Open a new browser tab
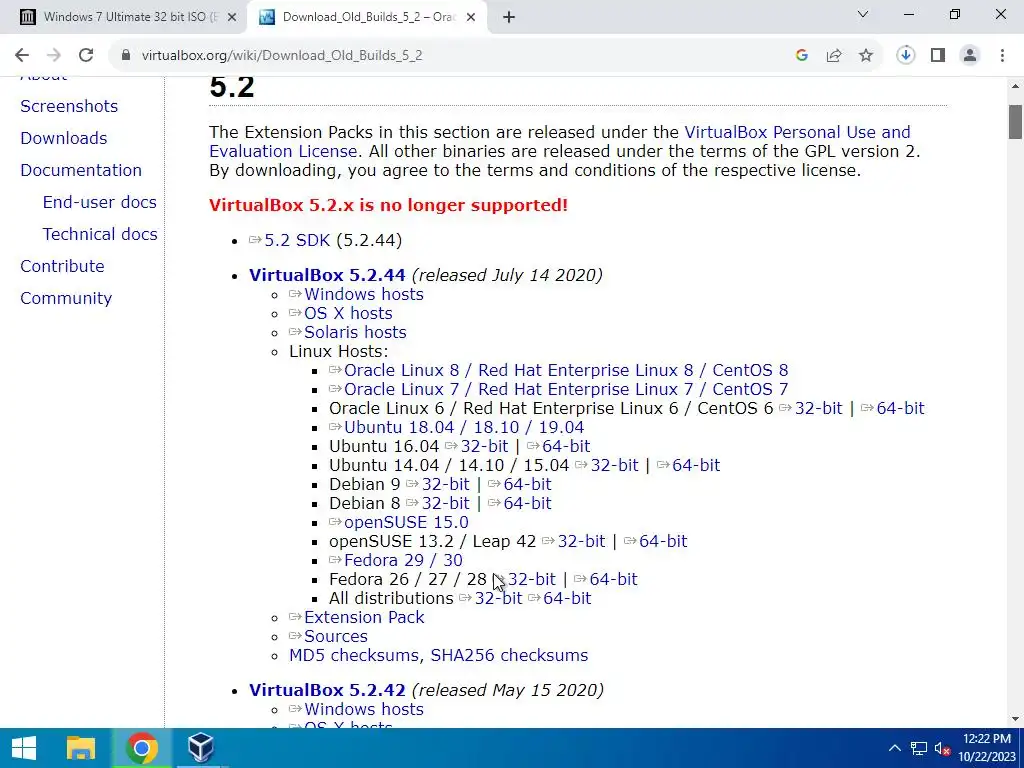 click(509, 18)
